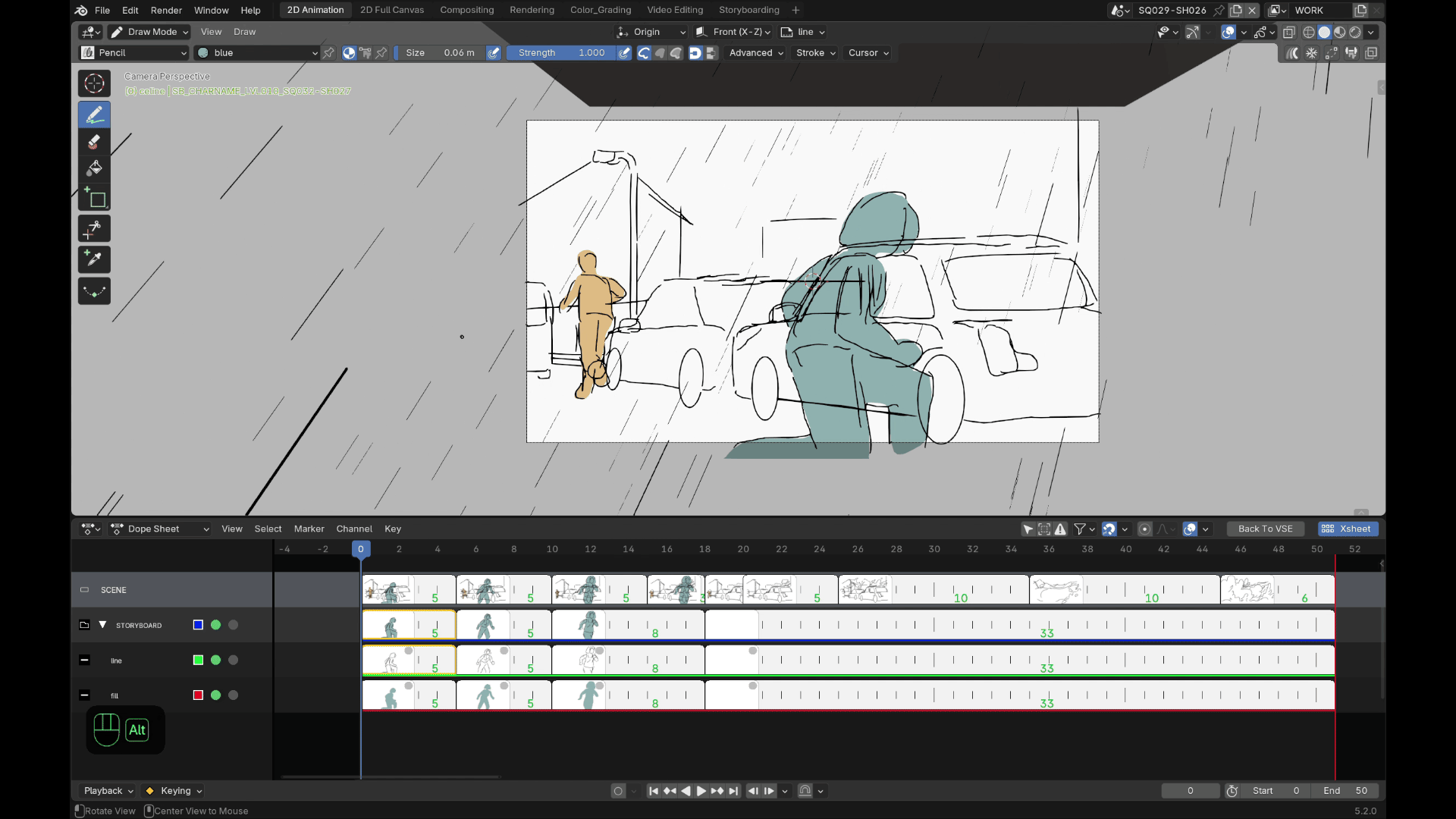Toggle size pen pressure button
The image size is (1456, 819).
tap(494, 53)
